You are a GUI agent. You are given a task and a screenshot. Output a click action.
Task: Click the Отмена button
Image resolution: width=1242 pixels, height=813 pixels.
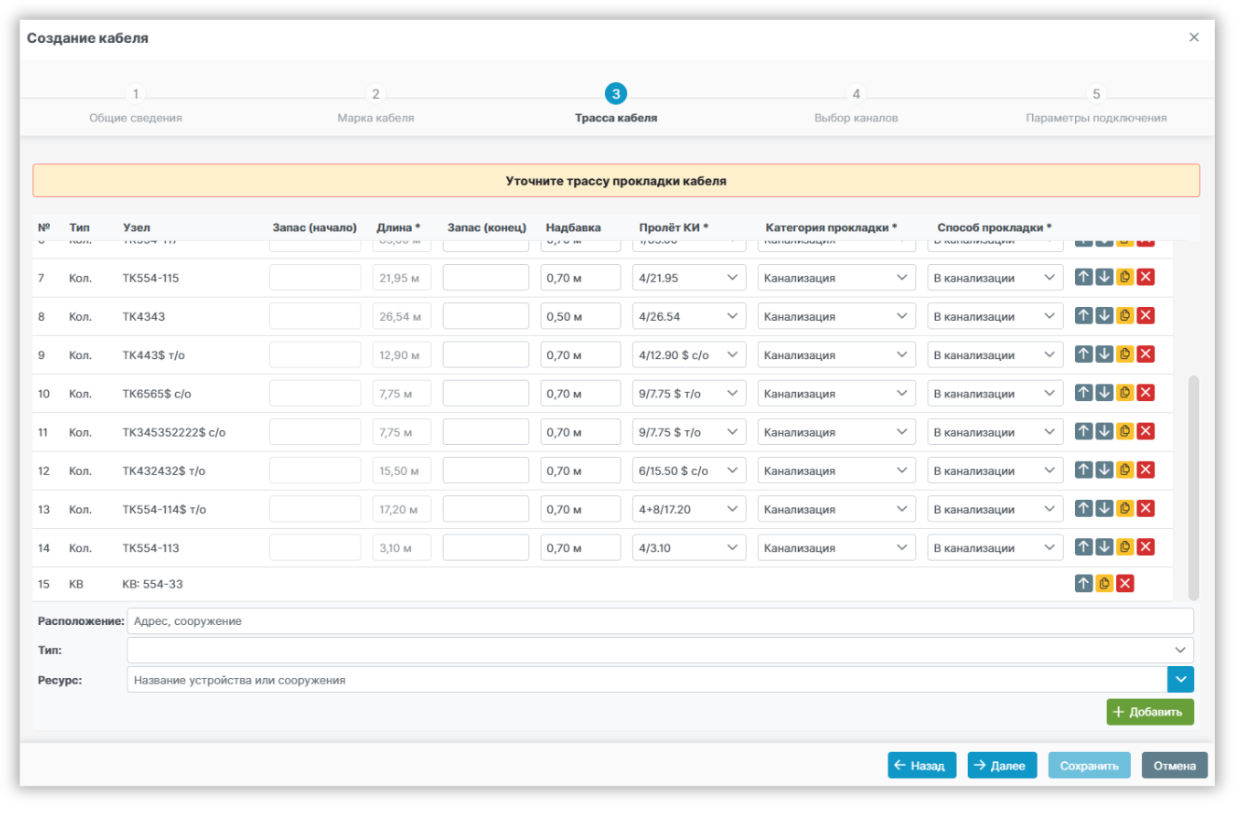[x=1175, y=765]
